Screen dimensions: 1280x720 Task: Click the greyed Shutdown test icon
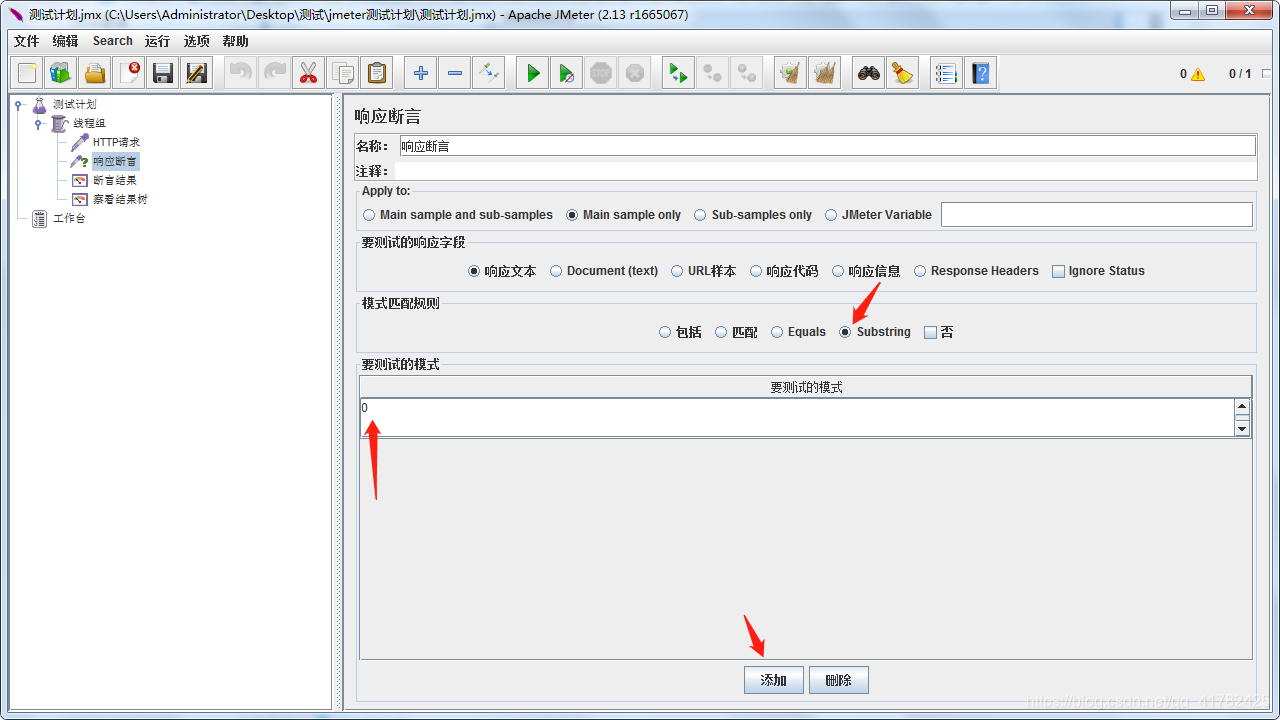634,73
